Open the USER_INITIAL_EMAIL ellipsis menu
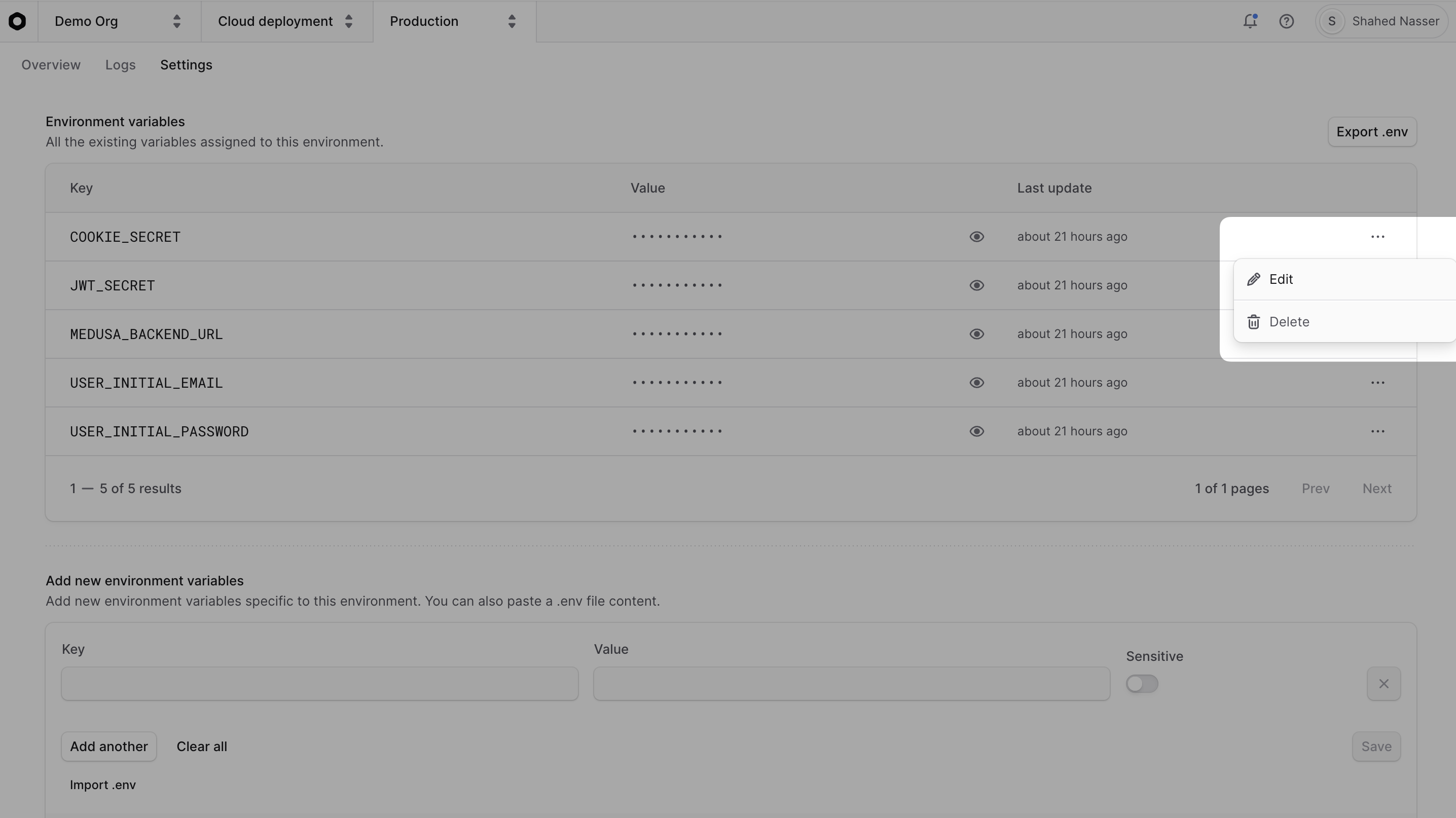Viewport: 1456px width, 818px height. tap(1378, 383)
